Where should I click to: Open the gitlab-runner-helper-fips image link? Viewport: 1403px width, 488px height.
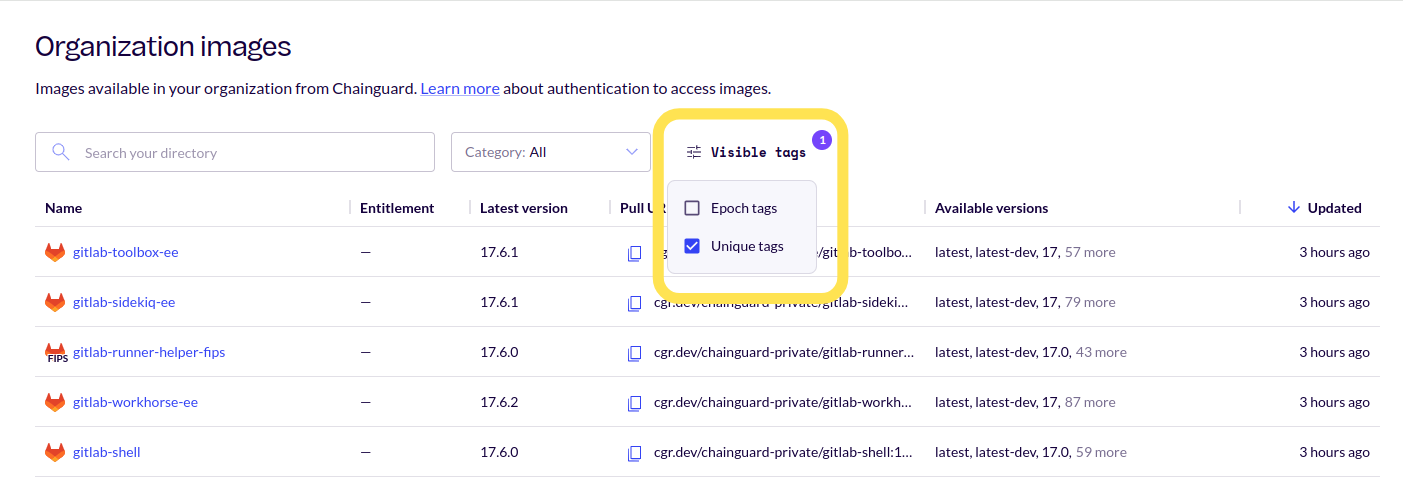(x=149, y=352)
